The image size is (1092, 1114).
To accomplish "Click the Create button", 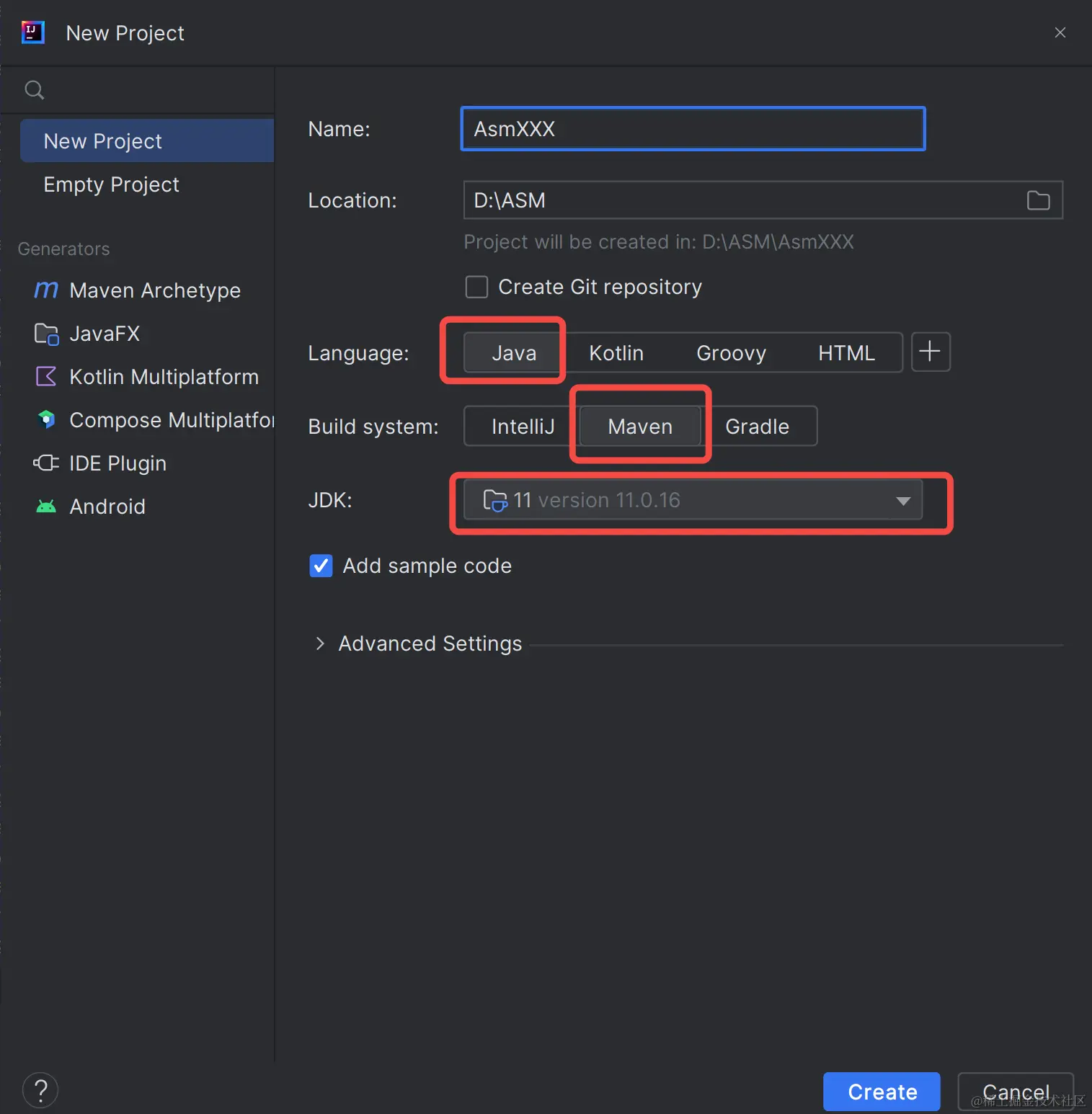I will (x=882, y=1092).
